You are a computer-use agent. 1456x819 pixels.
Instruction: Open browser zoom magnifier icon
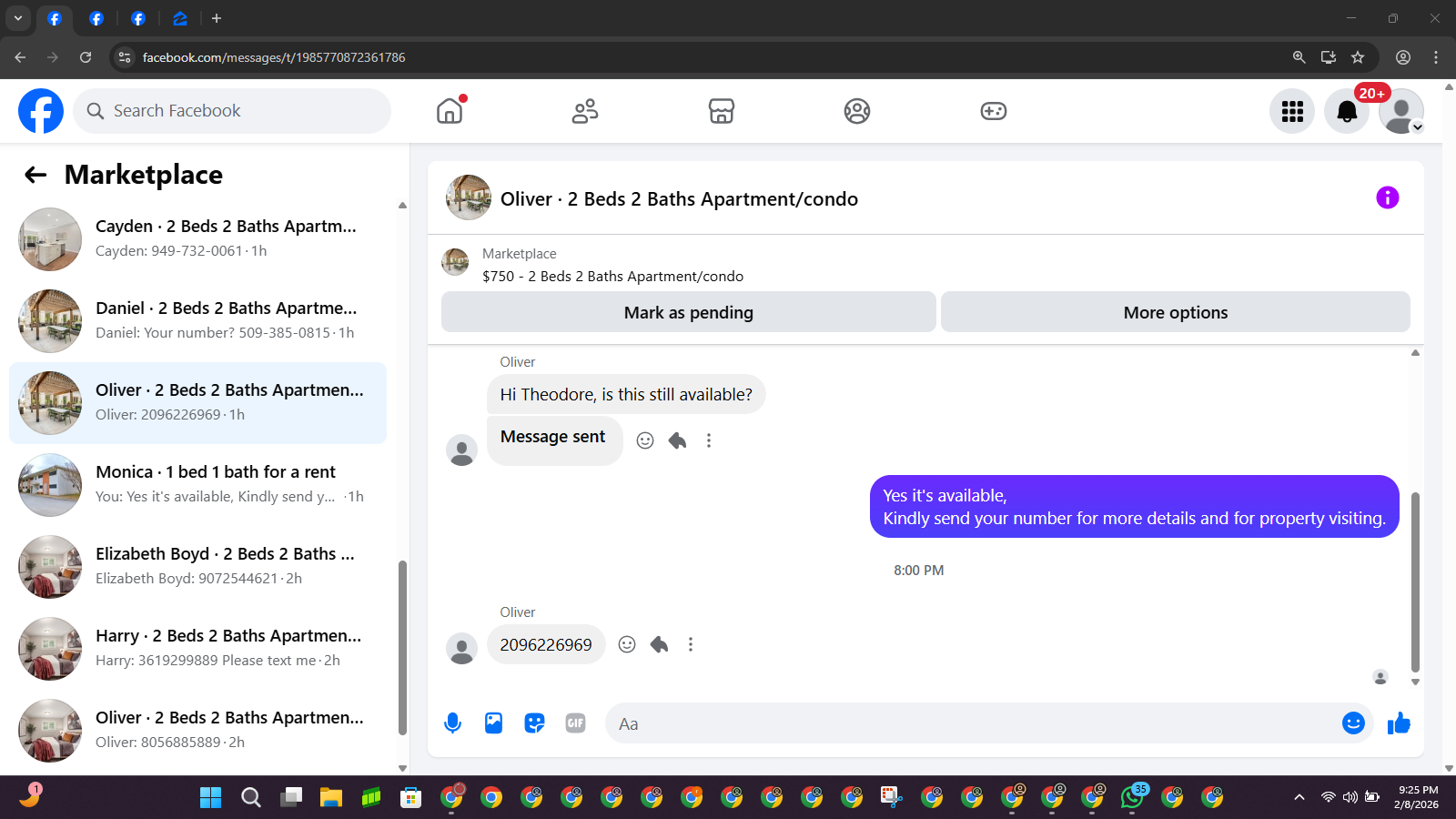(1299, 57)
